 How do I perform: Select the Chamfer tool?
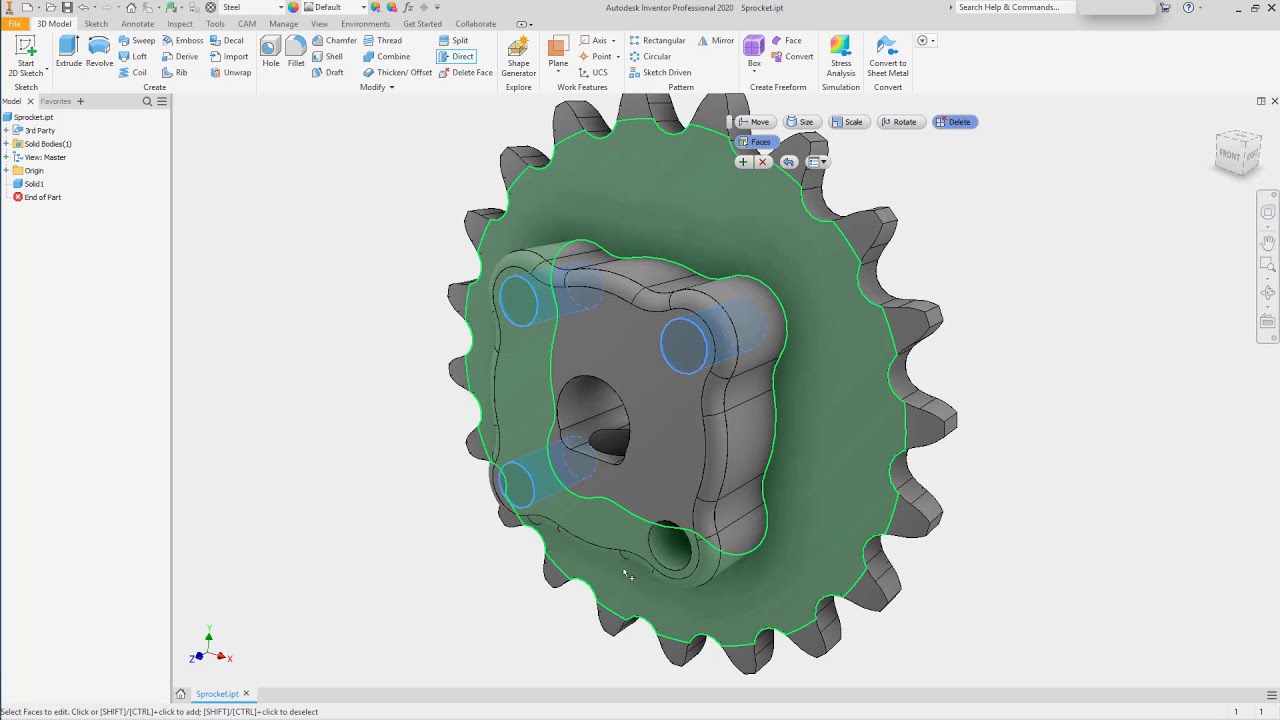tap(334, 41)
